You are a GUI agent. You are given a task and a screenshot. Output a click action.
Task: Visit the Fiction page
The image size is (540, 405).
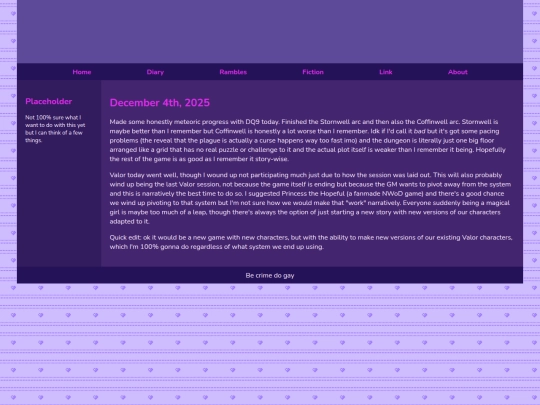pos(313,72)
